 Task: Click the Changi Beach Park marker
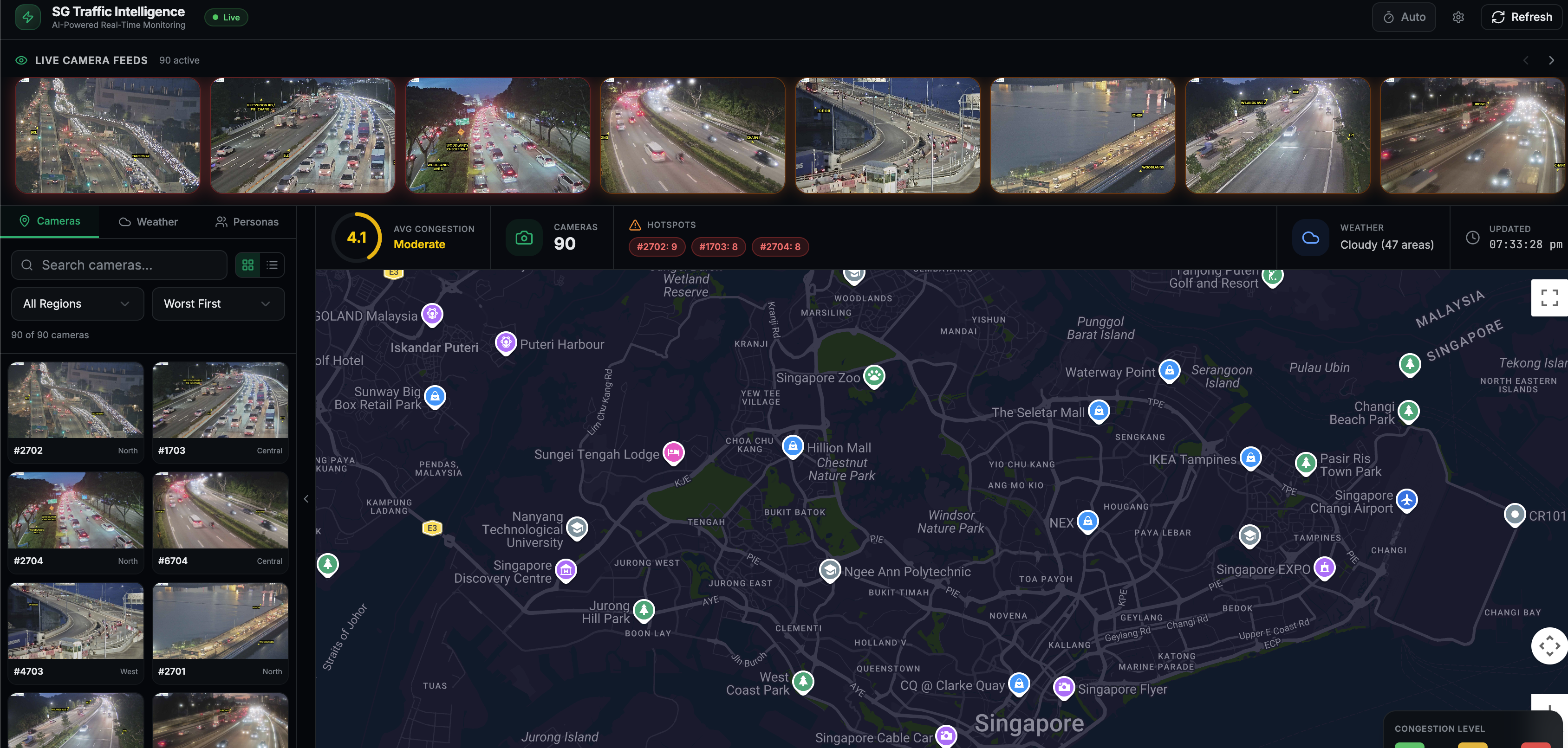pyautogui.click(x=1409, y=411)
